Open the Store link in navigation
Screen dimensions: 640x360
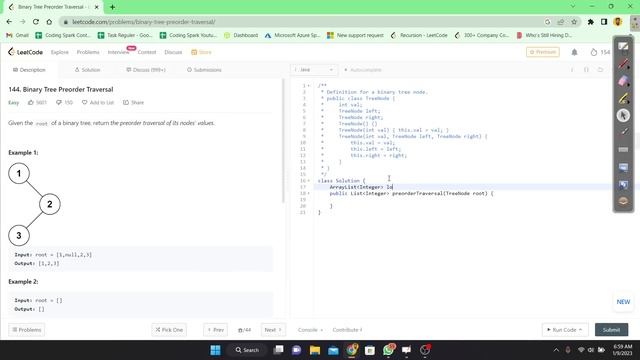(202, 52)
